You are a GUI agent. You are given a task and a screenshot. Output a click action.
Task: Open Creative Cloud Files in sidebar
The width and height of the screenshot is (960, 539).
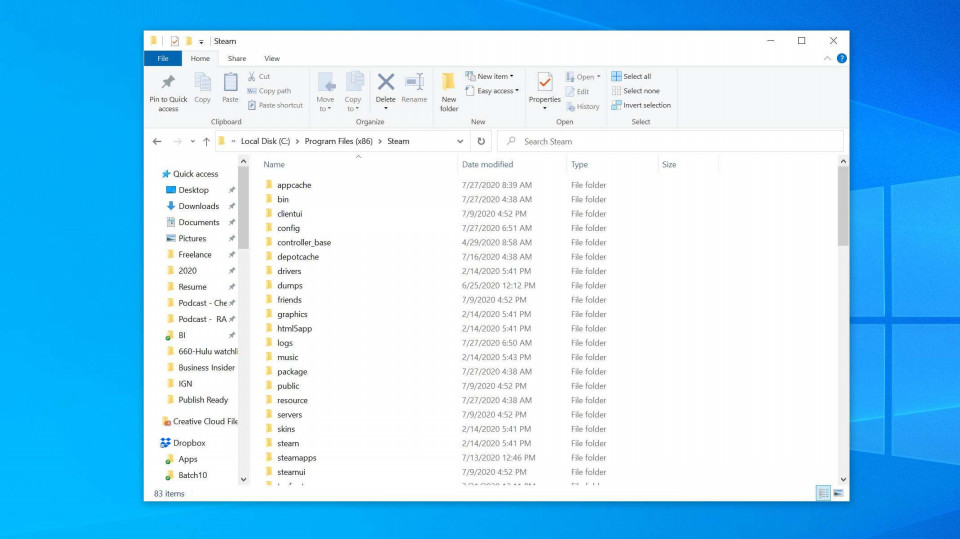pos(205,421)
